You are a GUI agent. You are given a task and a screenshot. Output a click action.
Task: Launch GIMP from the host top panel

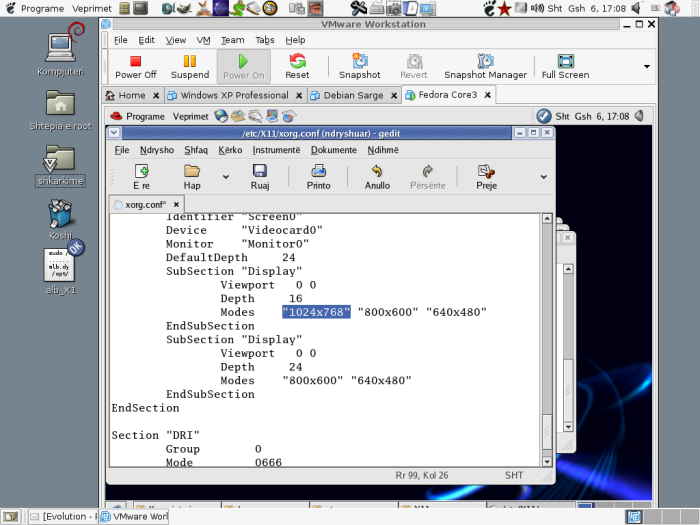click(184, 8)
